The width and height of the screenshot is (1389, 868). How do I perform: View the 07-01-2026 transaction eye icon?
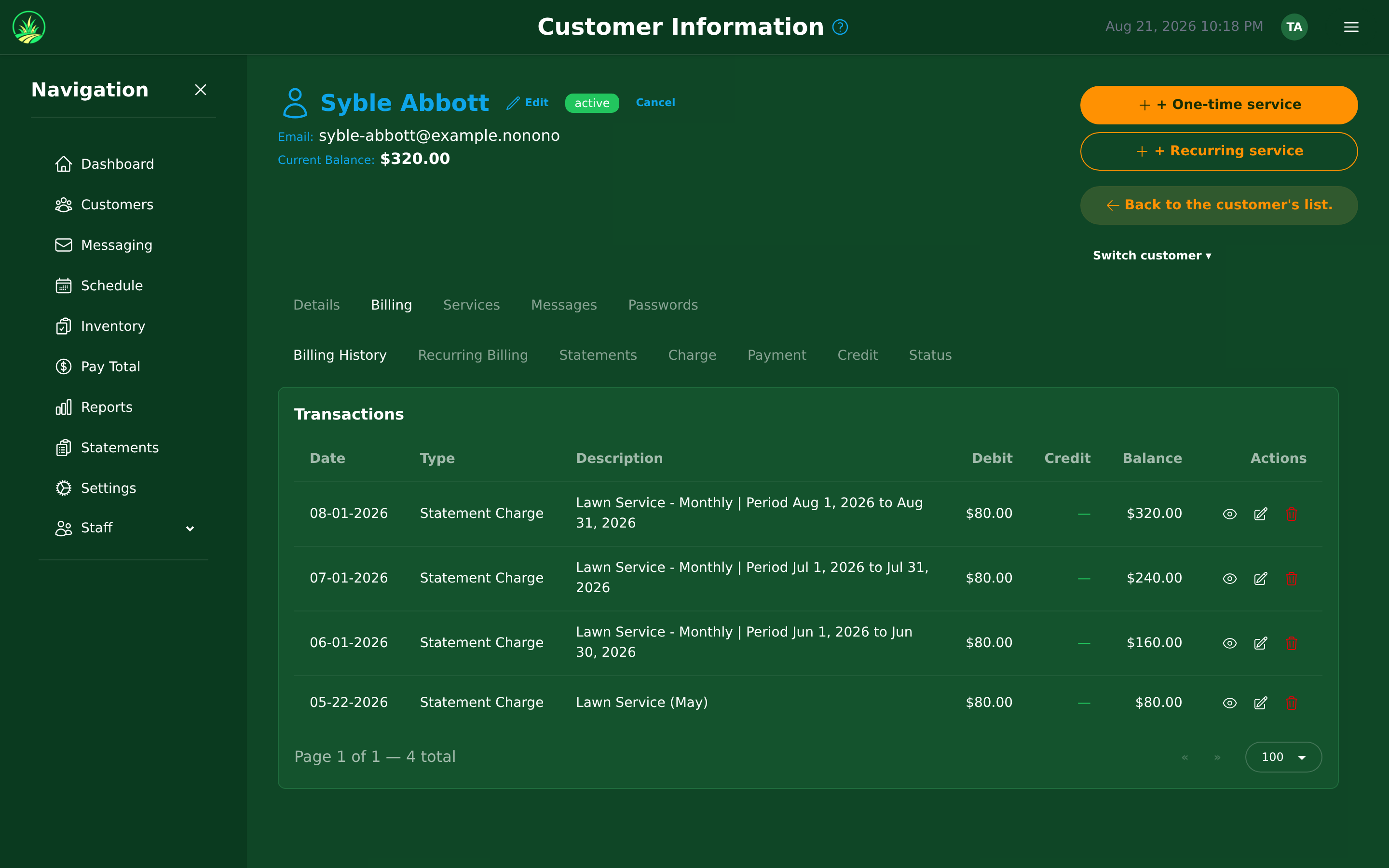tap(1229, 579)
